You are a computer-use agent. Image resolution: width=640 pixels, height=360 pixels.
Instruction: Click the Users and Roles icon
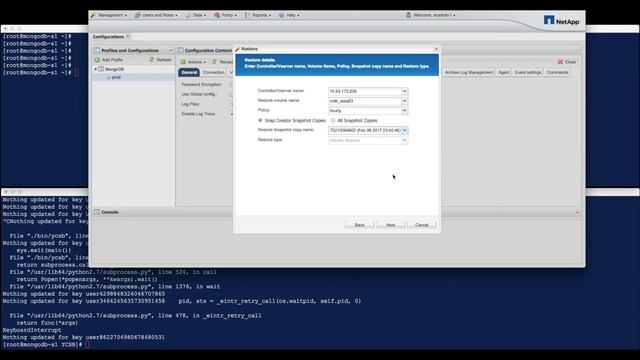[x=138, y=15]
